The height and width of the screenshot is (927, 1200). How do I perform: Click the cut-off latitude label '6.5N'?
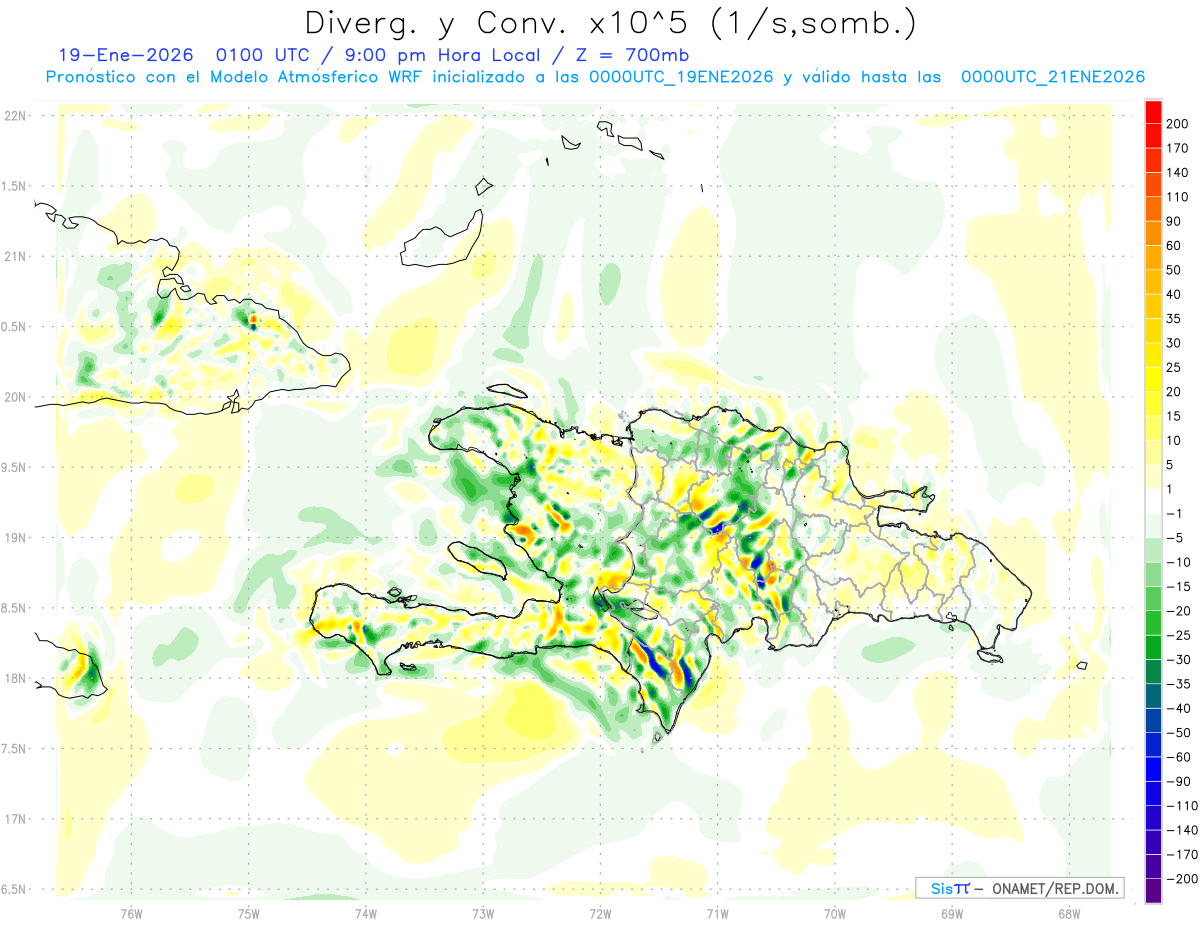coord(13,889)
